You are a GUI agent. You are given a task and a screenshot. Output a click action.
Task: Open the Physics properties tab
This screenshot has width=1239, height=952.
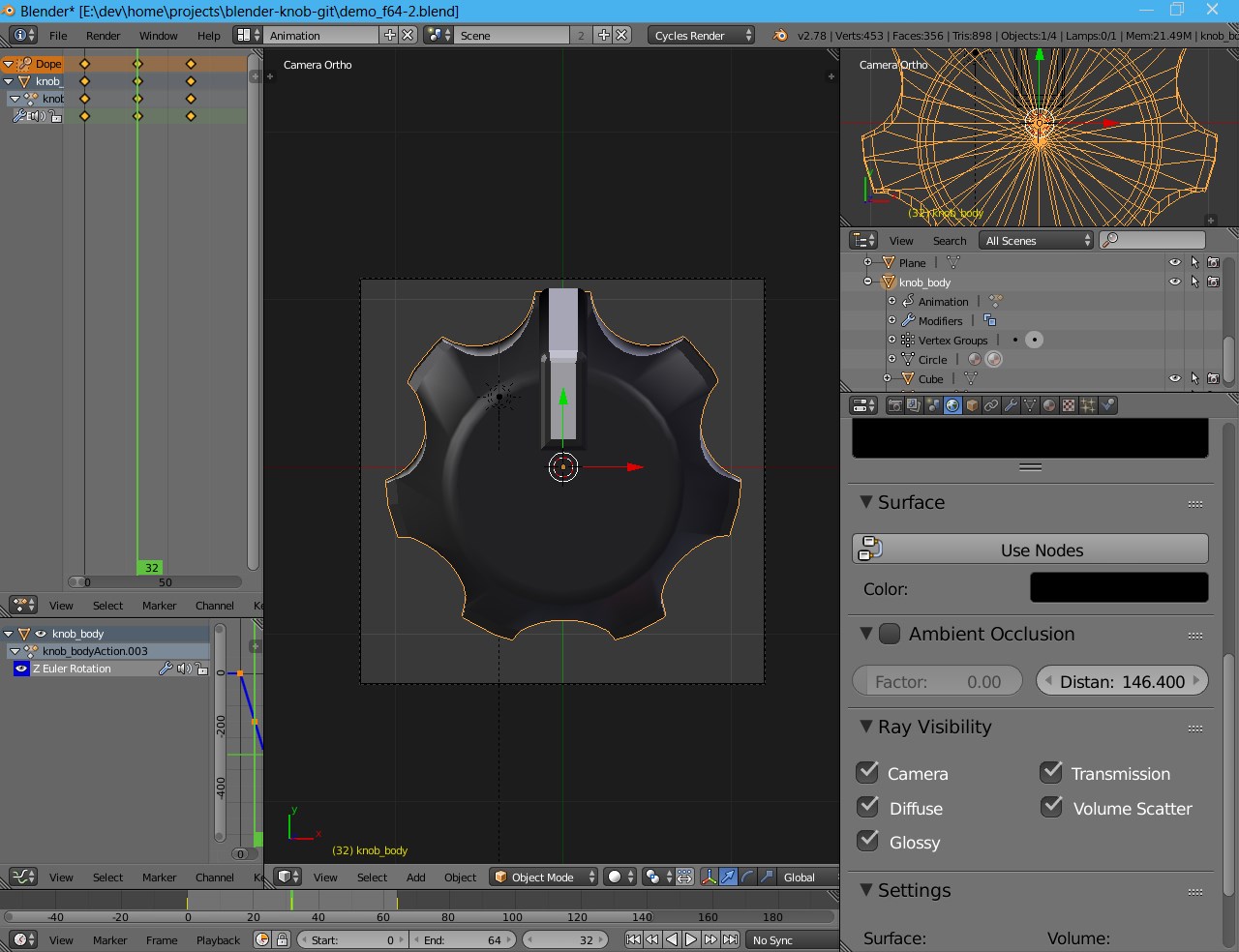(1108, 405)
